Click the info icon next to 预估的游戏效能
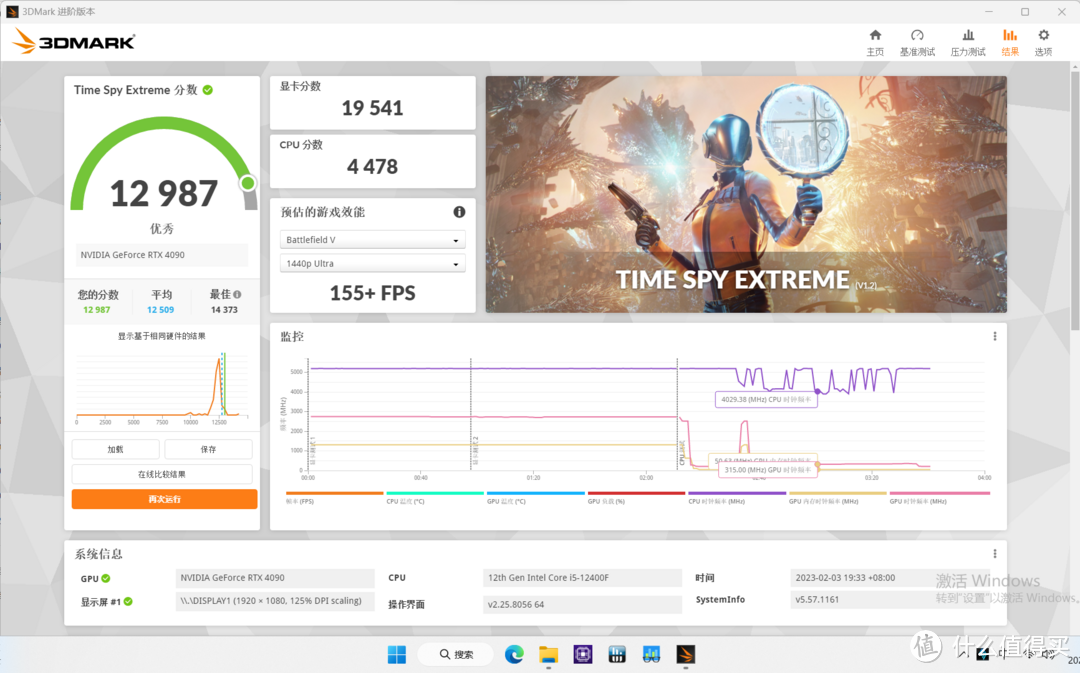The width and height of the screenshot is (1080, 673). tap(459, 212)
